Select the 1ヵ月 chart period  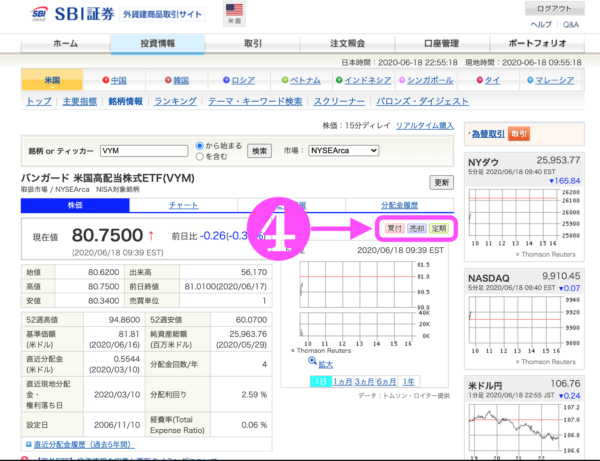pos(342,381)
